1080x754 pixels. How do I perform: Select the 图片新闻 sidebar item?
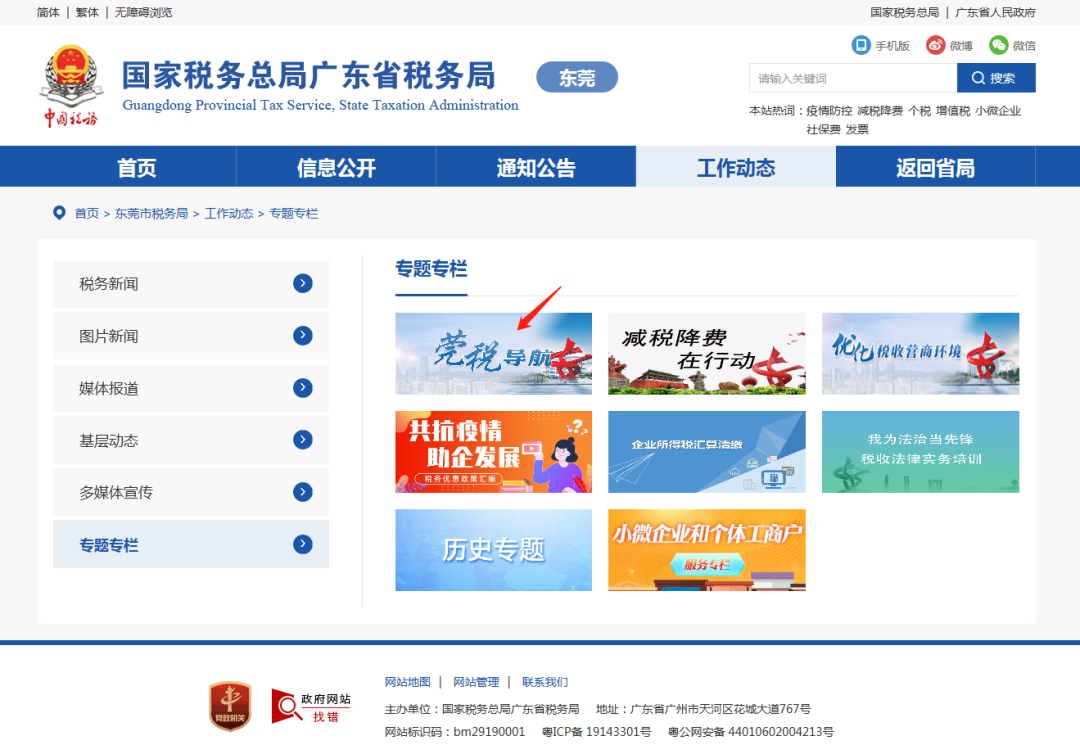[191, 336]
